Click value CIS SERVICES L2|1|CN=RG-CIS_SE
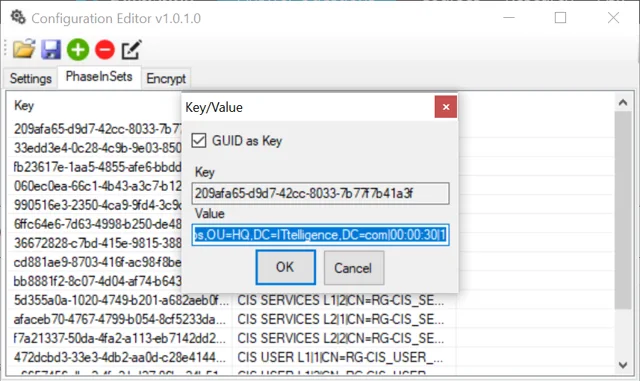 click(x=341, y=319)
